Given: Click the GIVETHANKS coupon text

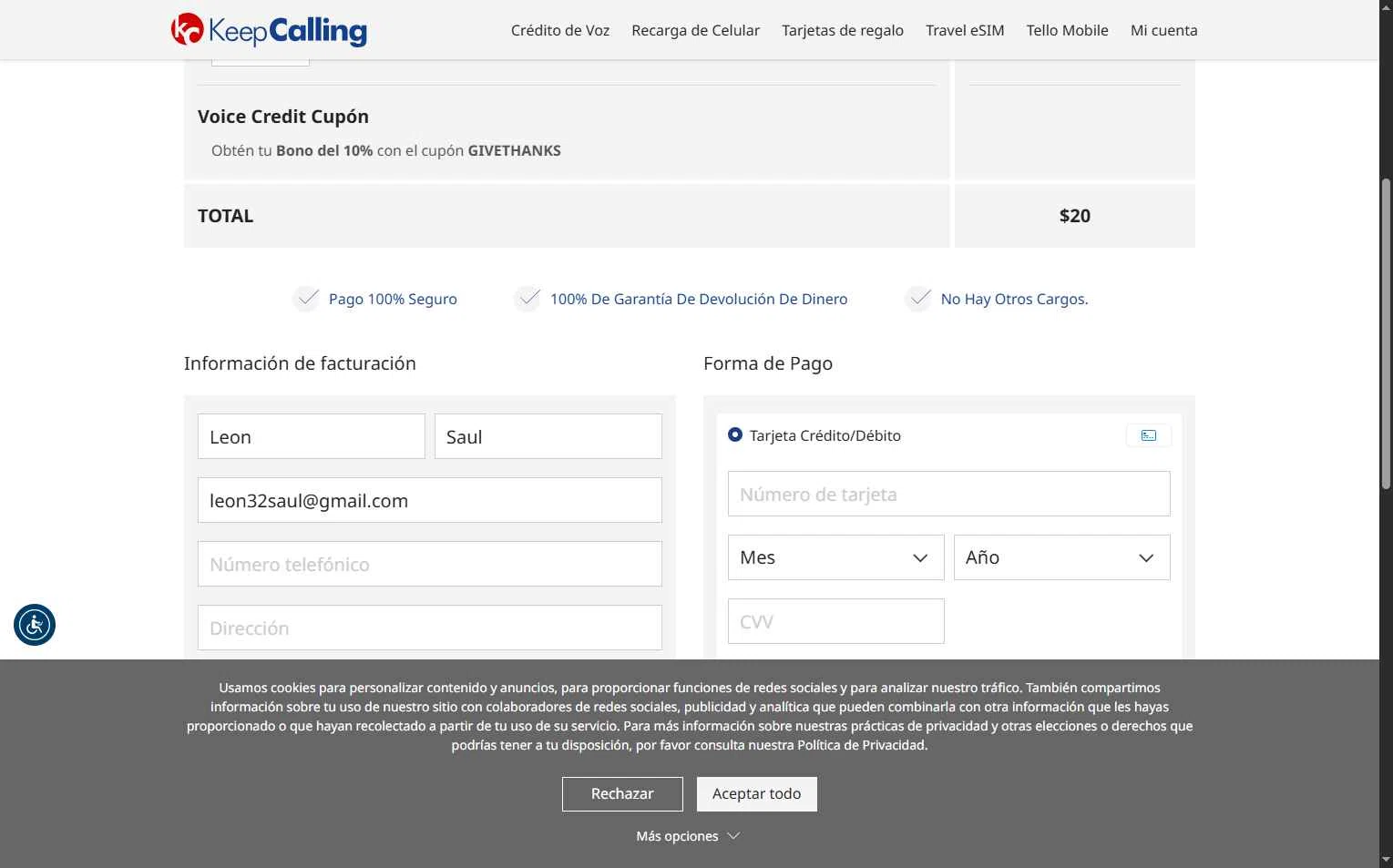Looking at the screenshot, I should (514, 150).
